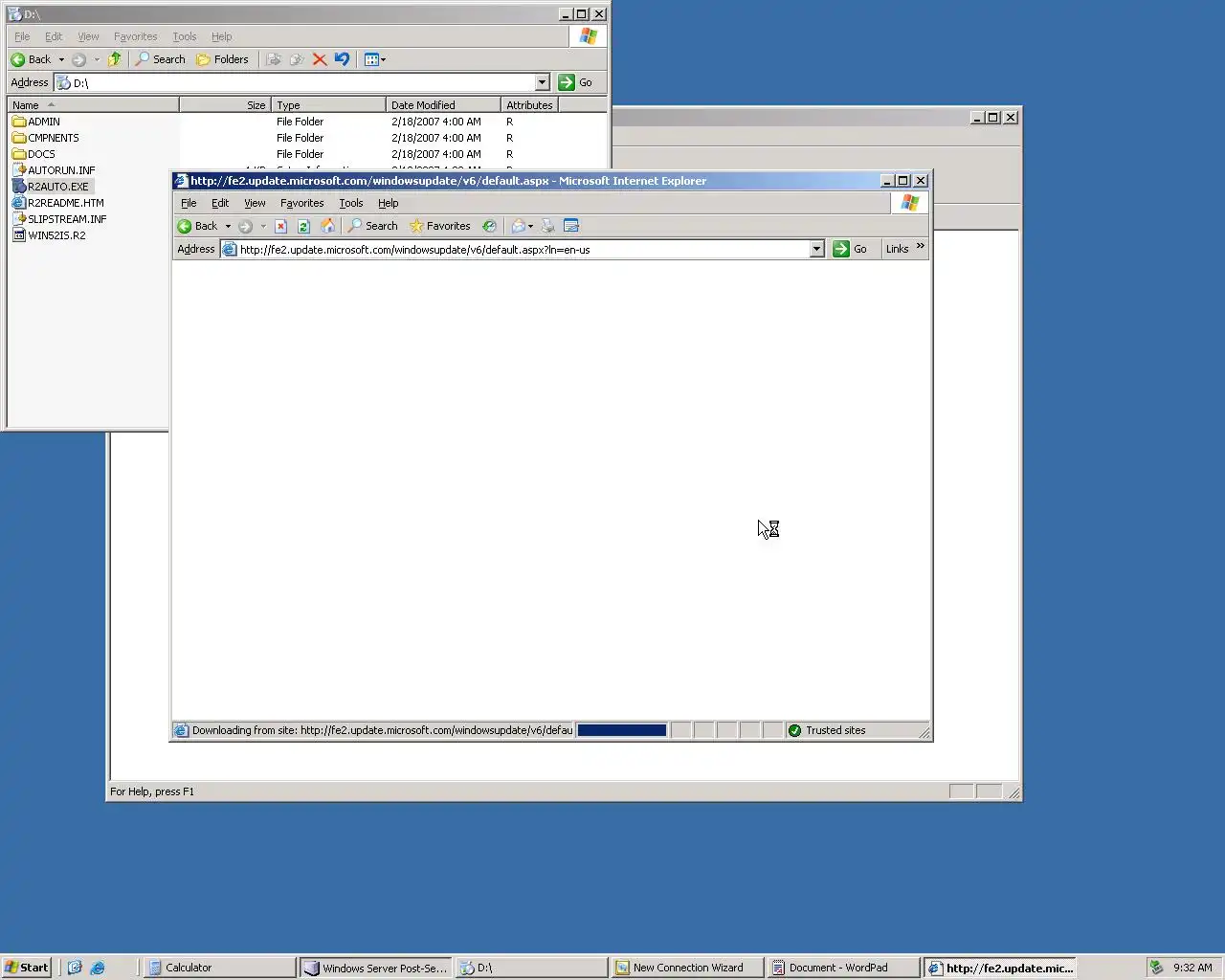Viewport: 1225px width, 980px height.
Task: Expand the D:\ address bar dropdown
Action: (542, 82)
